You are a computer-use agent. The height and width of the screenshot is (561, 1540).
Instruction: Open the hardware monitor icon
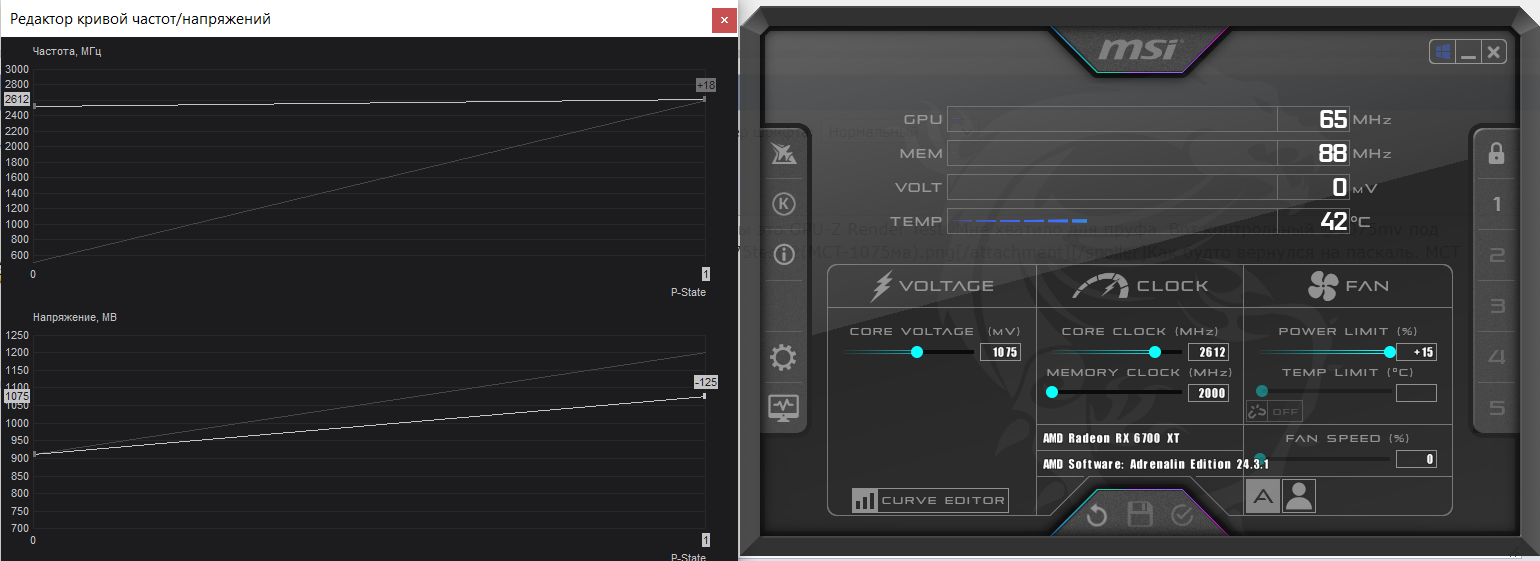coord(784,408)
